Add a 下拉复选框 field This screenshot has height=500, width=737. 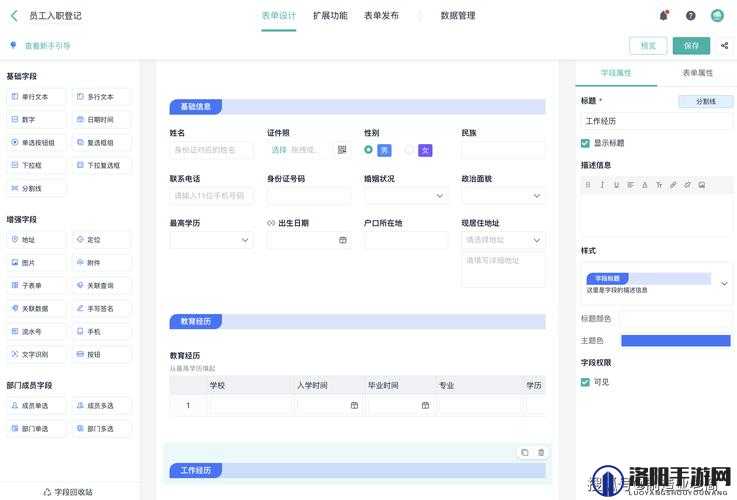pos(102,165)
